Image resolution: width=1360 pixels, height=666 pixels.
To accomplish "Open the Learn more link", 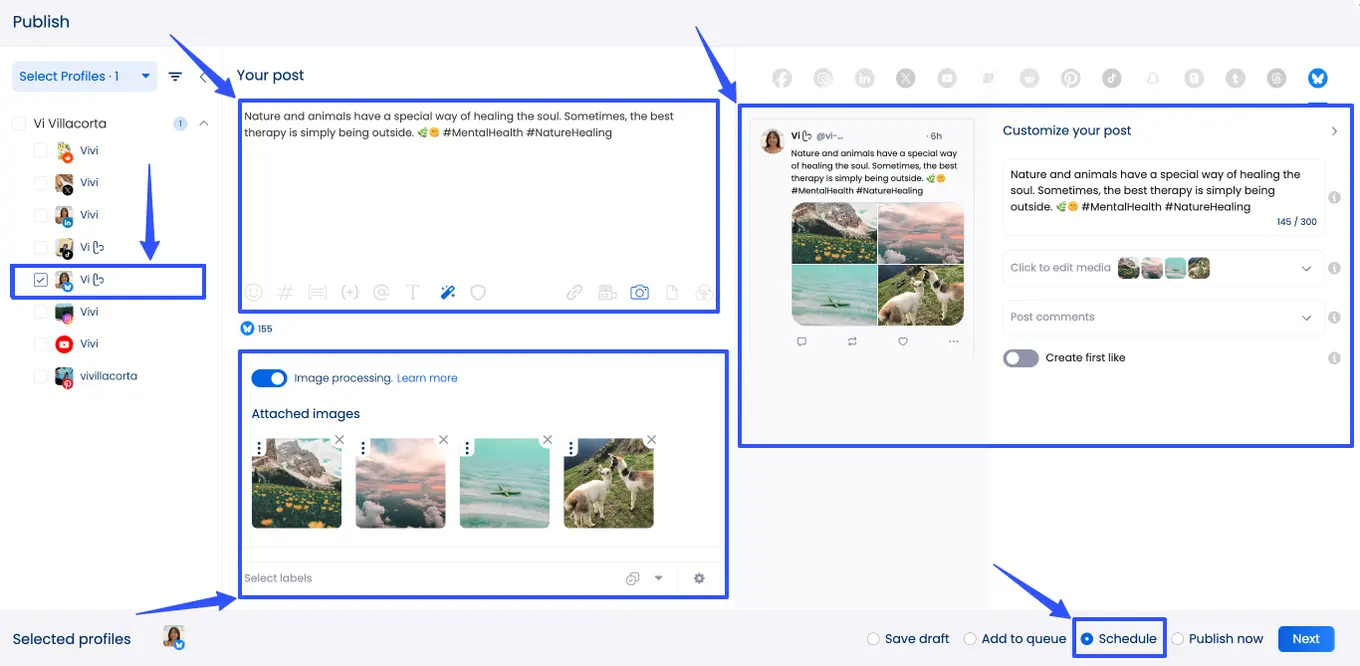I will pyautogui.click(x=427, y=378).
